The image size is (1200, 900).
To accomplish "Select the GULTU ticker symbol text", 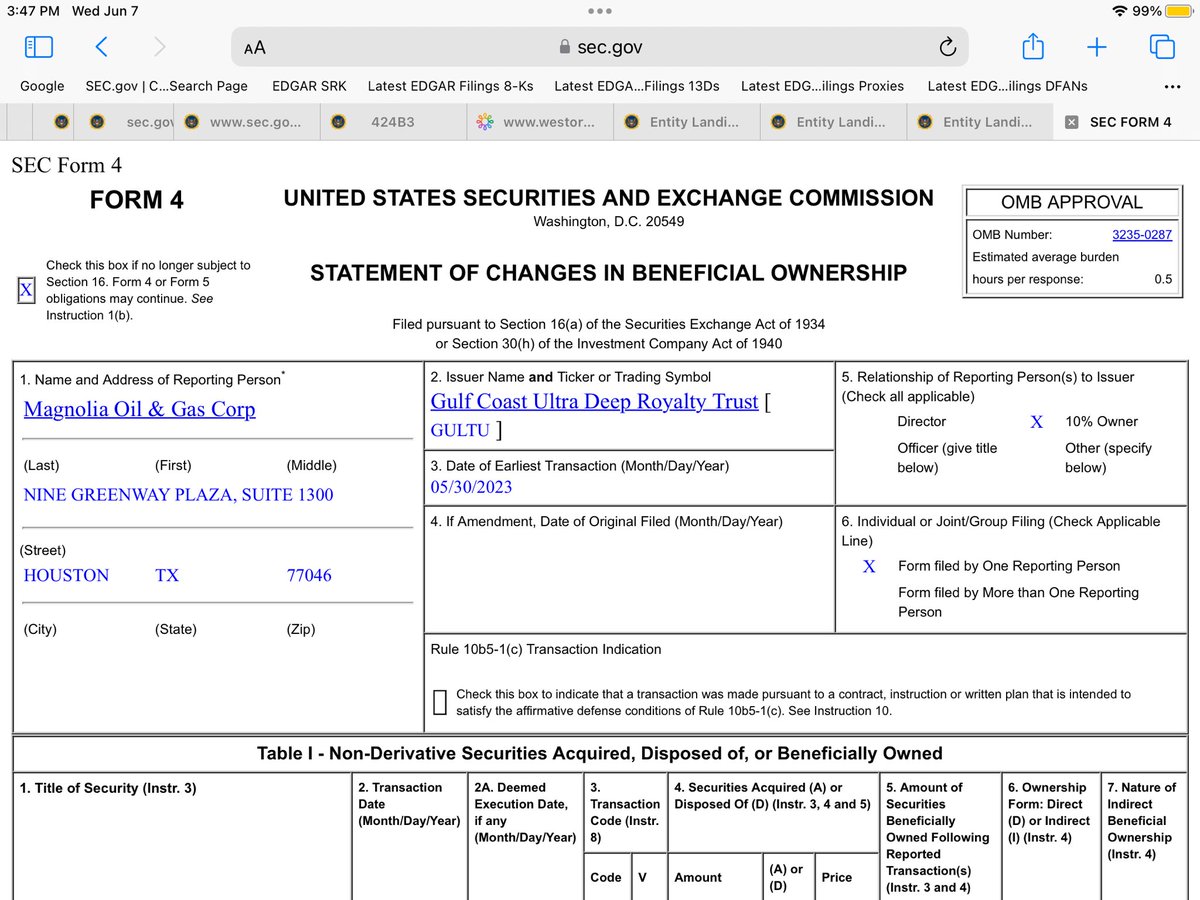I will coord(460,430).
